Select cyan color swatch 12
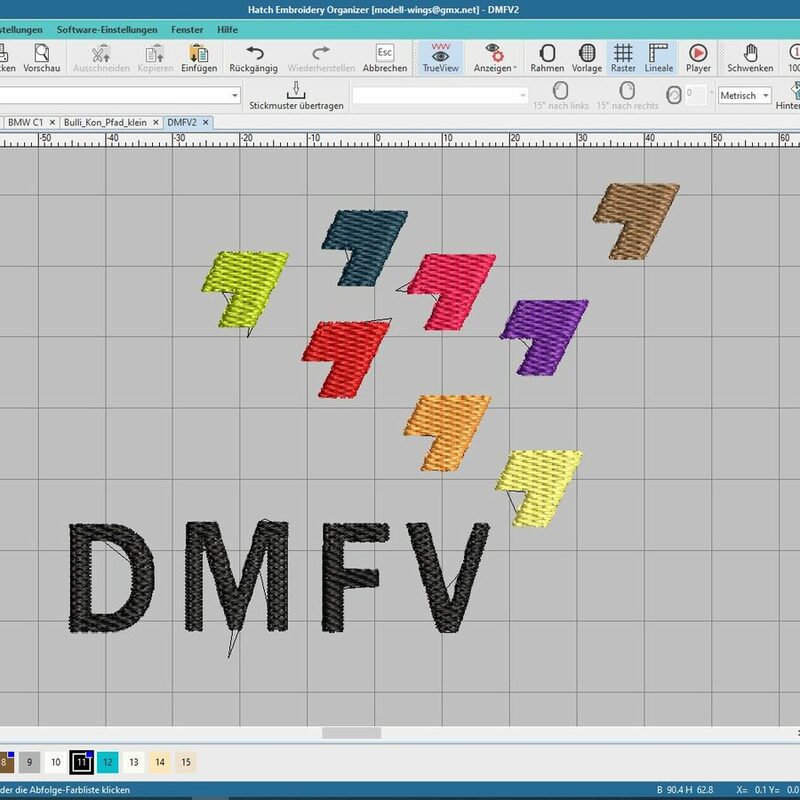The height and width of the screenshot is (800, 800). (108, 763)
